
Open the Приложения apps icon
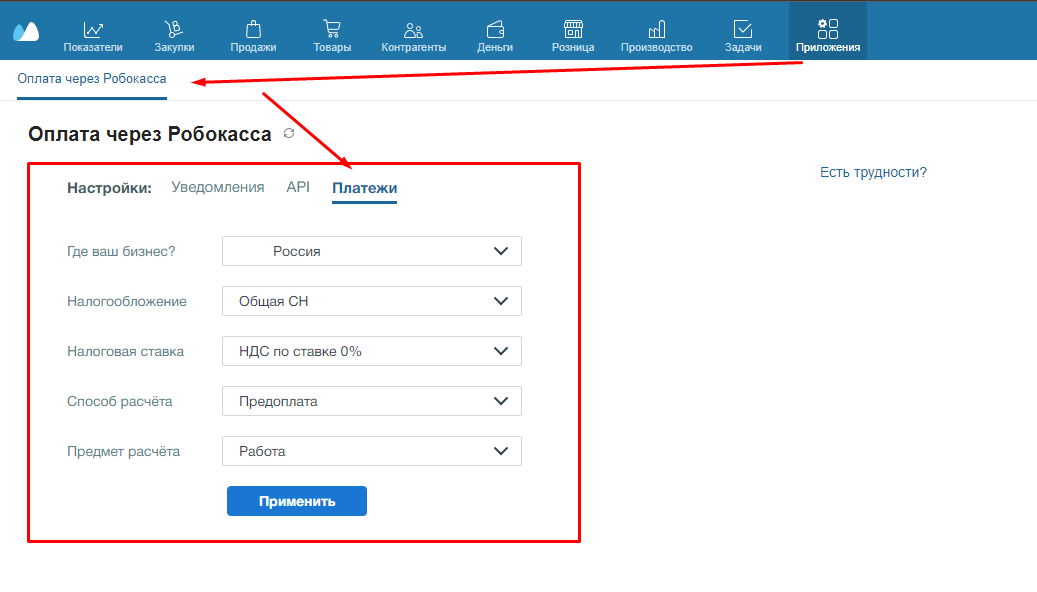pyautogui.click(x=828, y=29)
